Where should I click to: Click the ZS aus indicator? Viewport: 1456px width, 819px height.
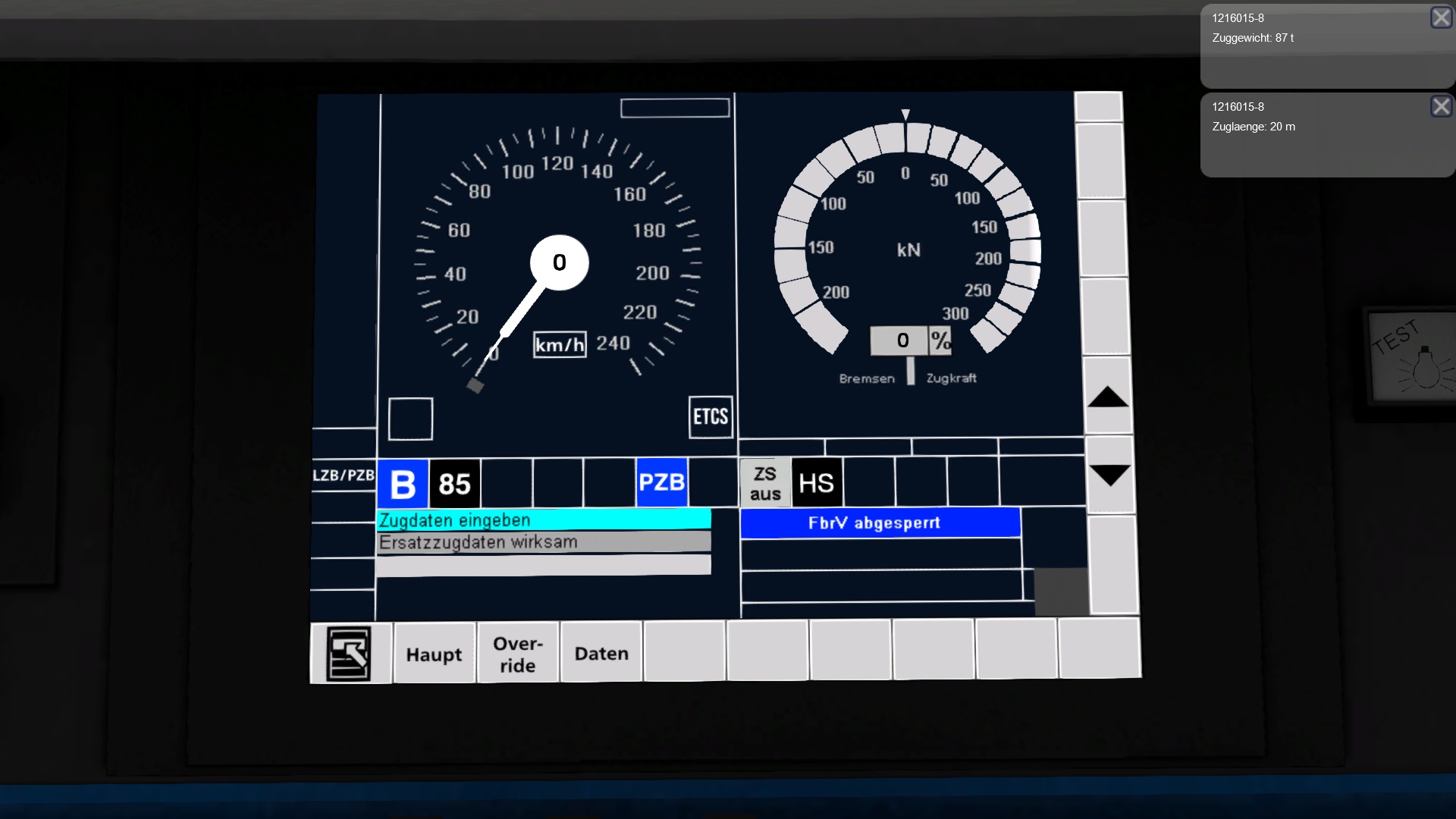pos(765,483)
